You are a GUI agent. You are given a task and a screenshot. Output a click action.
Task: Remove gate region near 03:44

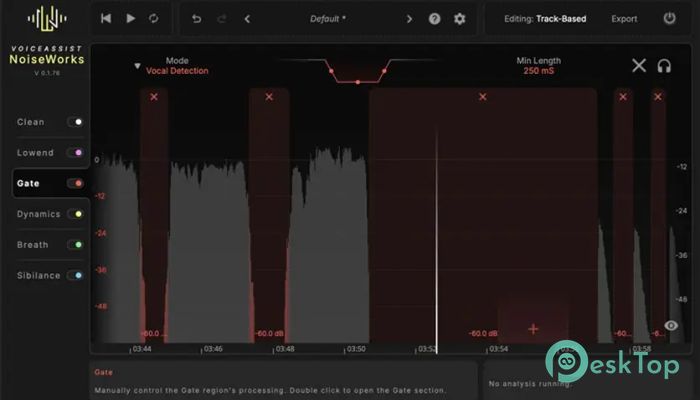[x=154, y=97]
